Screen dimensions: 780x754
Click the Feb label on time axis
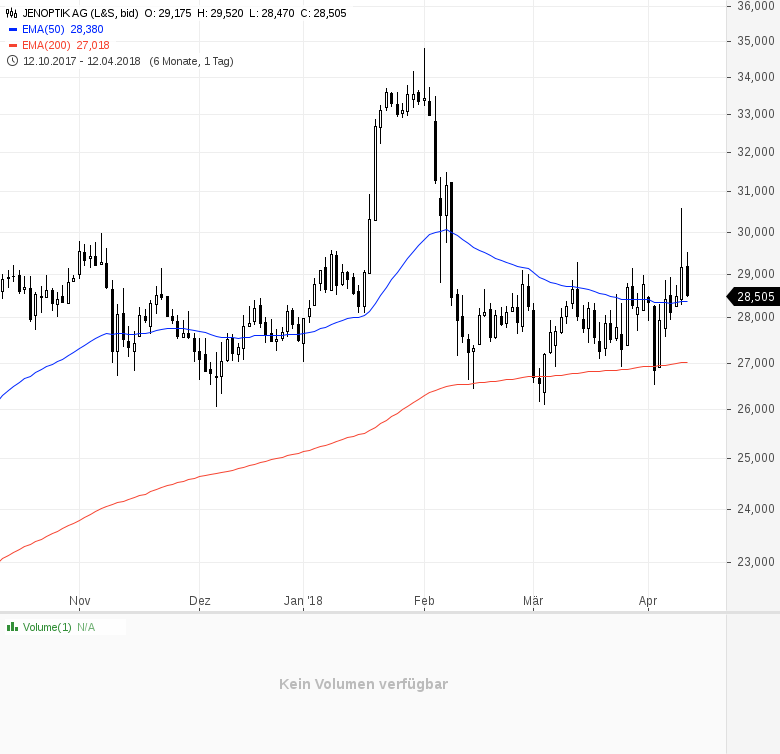pyautogui.click(x=424, y=601)
